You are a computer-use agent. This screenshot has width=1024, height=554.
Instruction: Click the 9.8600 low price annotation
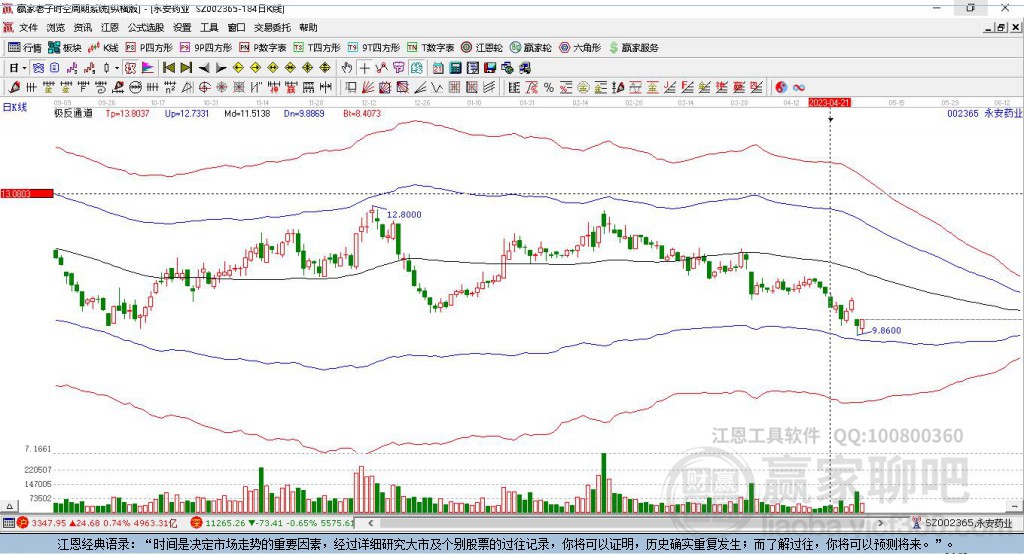(x=887, y=331)
